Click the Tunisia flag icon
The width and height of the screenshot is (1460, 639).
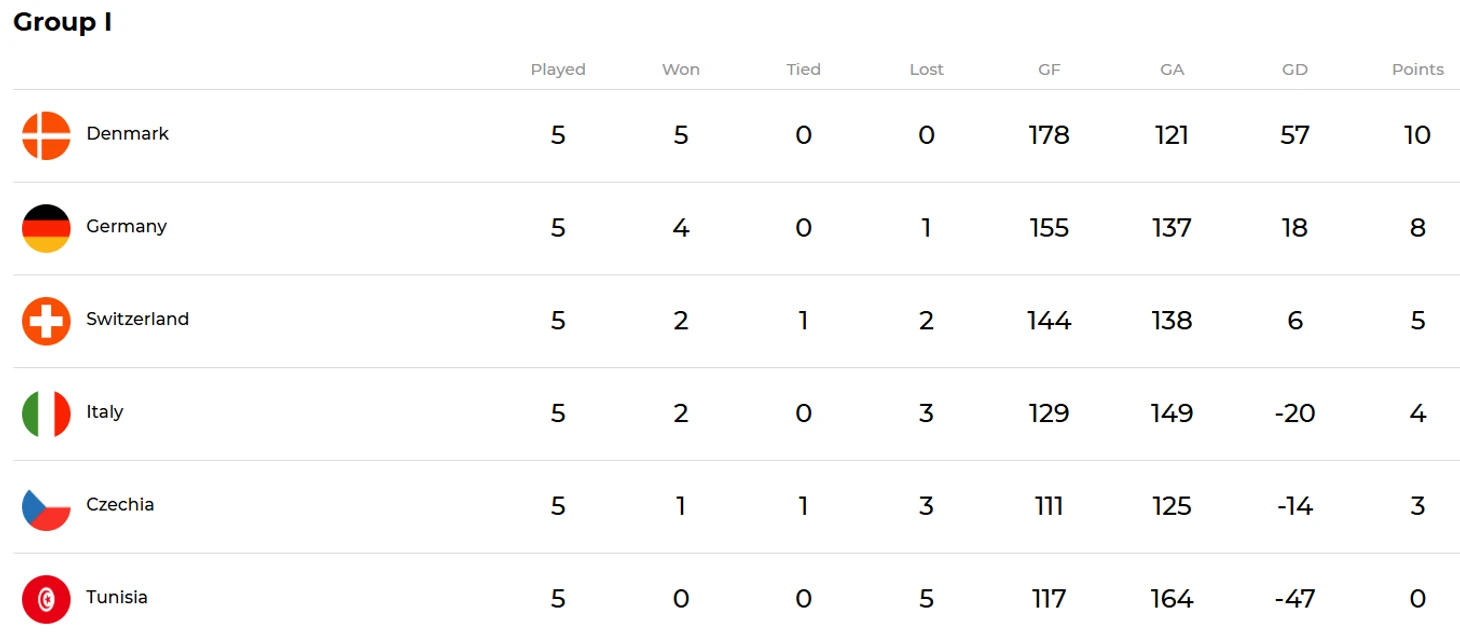pyautogui.click(x=46, y=600)
